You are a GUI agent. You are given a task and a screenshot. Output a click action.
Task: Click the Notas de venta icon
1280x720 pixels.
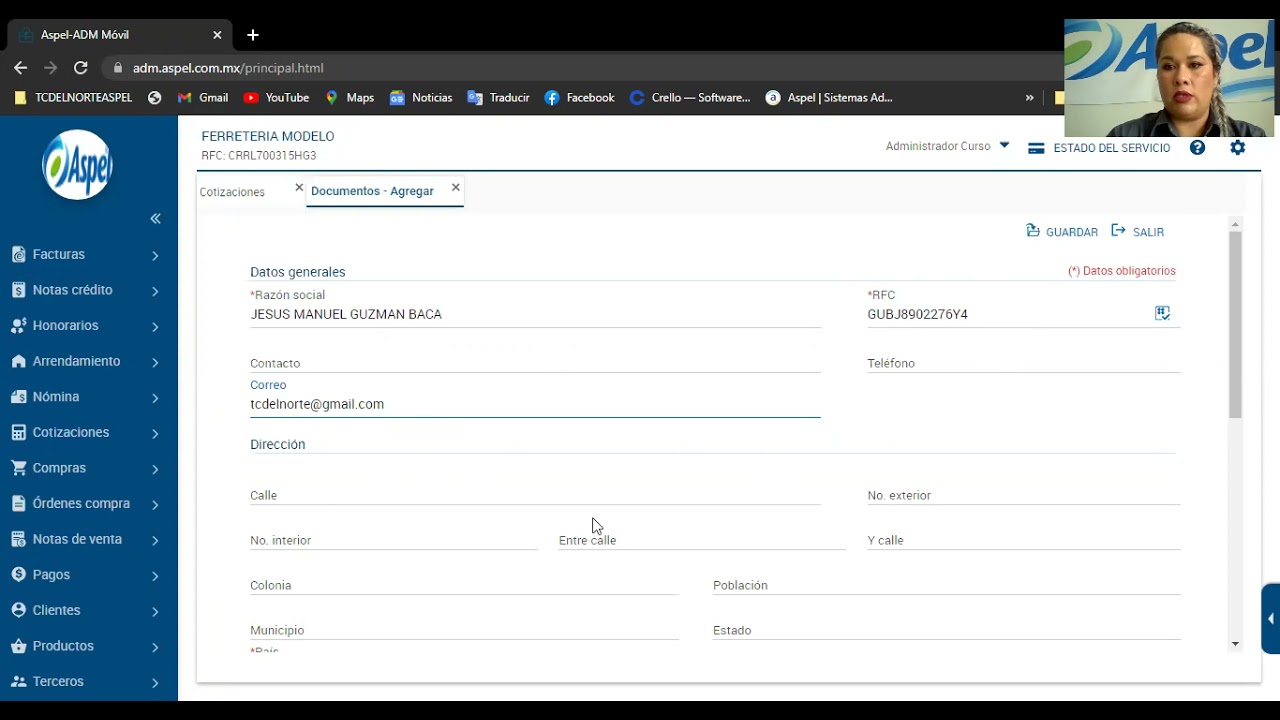pyautogui.click(x=18, y=539)
